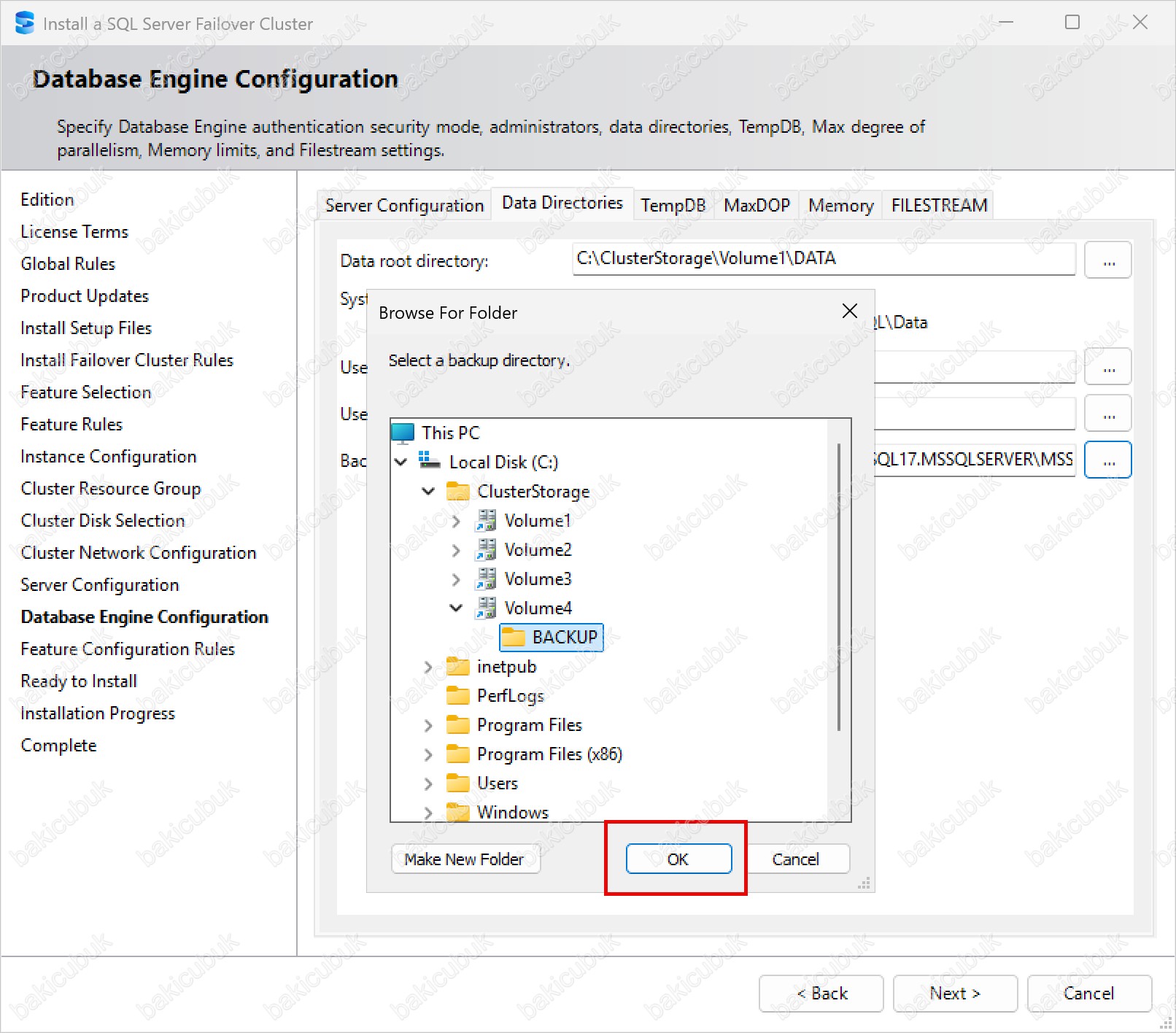This screenshot has height=1033, width=1176.
Task: Switch to the TempDB tab
Action: pos(673,206)
